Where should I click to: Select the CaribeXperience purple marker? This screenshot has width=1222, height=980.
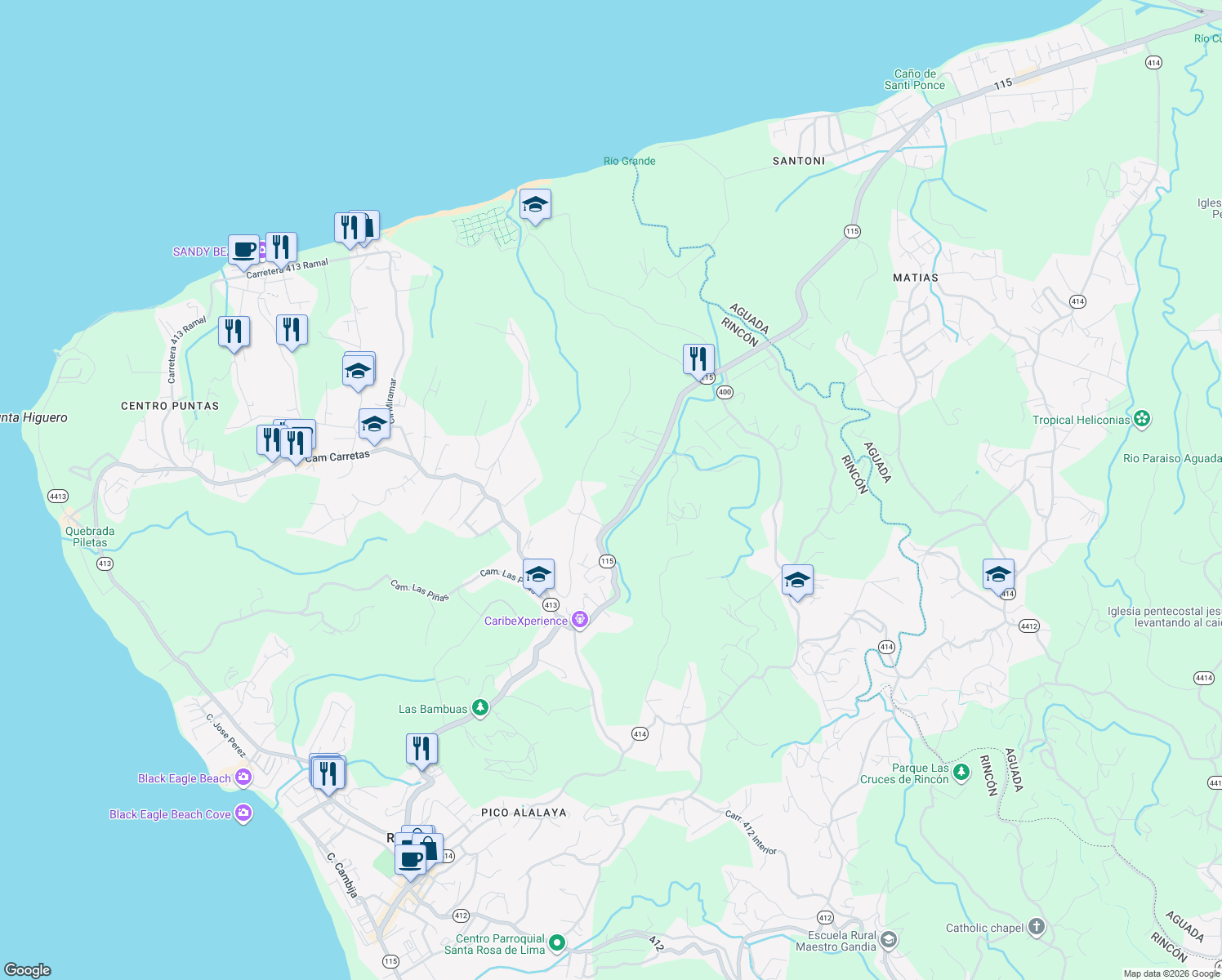pyautogui.click(x=581, y=621)
